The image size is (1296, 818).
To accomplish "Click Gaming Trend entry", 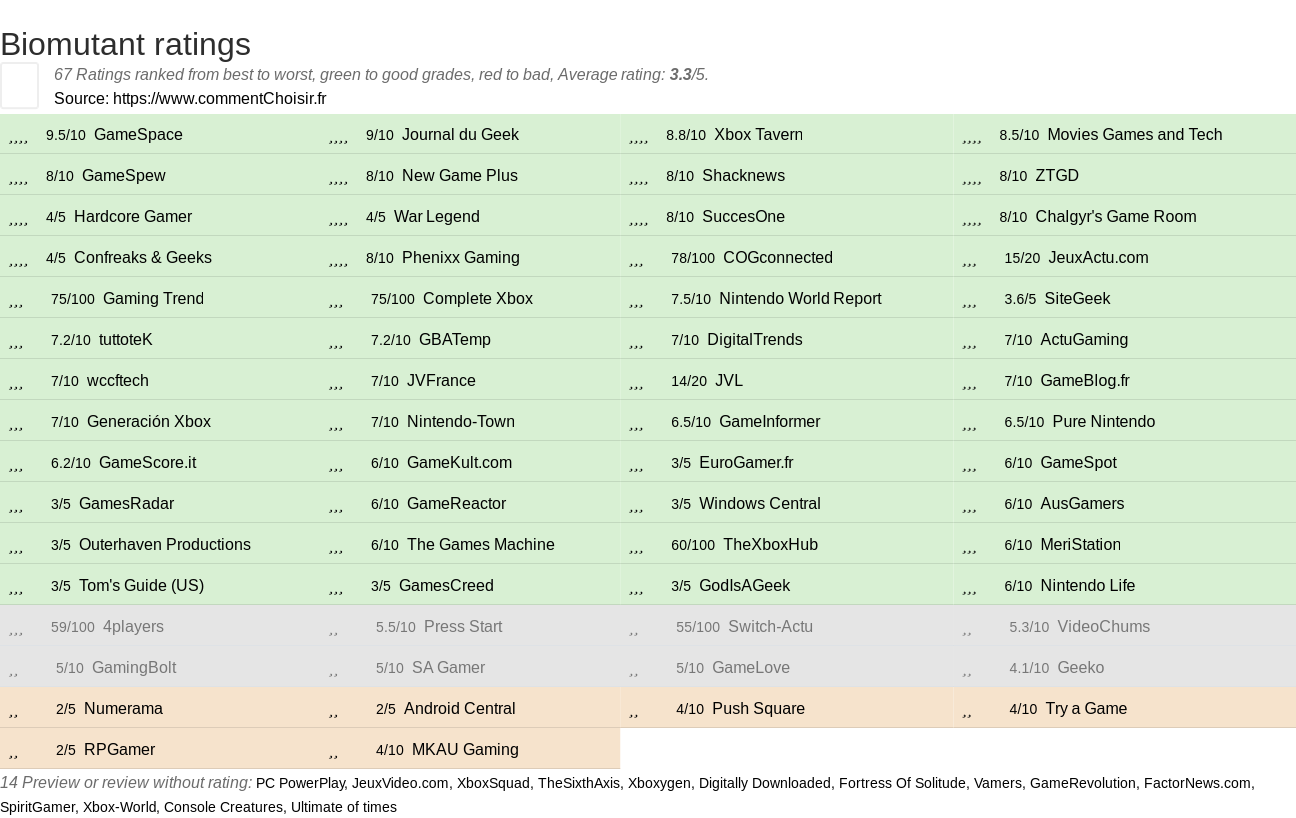I will 153,298.
